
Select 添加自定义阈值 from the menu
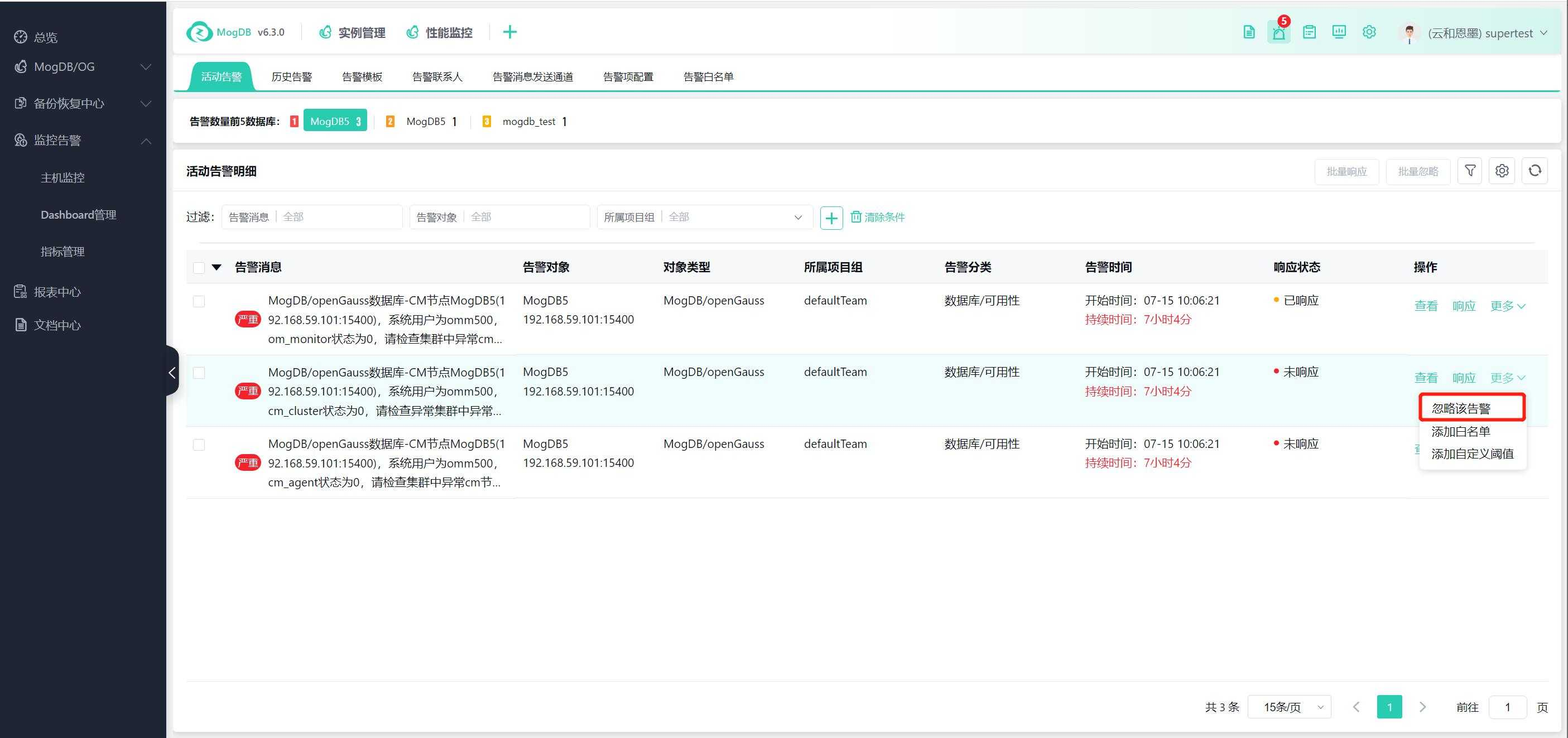(1472, 454)
